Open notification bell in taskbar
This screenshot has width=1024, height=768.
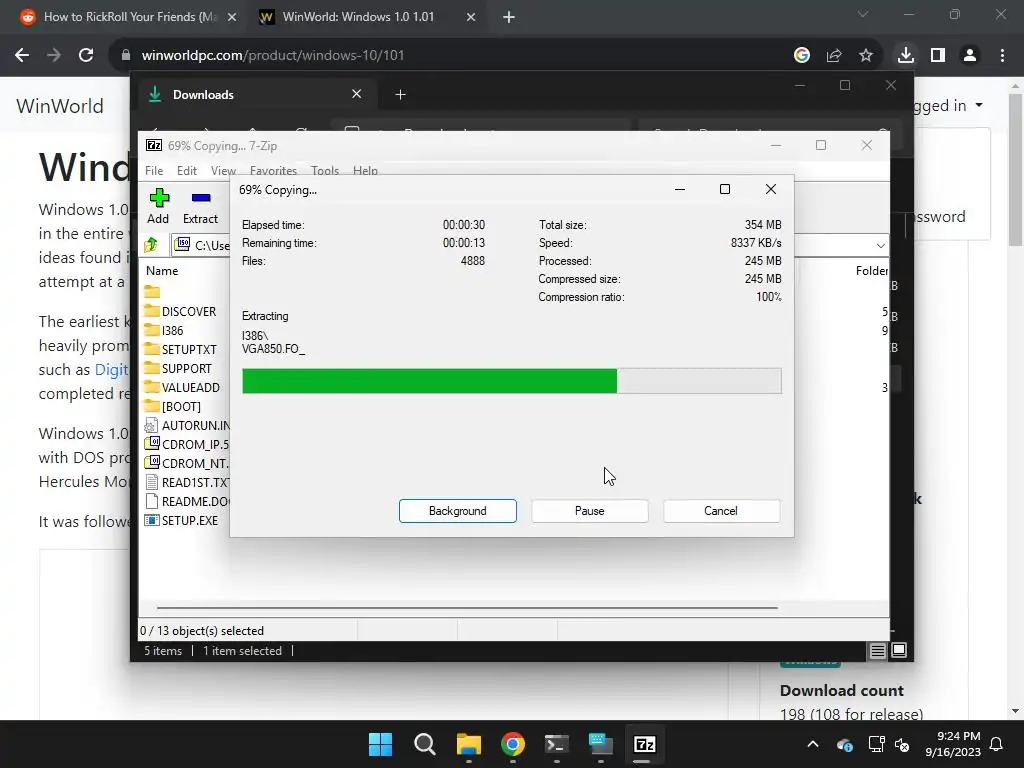(x=997, y=744)
